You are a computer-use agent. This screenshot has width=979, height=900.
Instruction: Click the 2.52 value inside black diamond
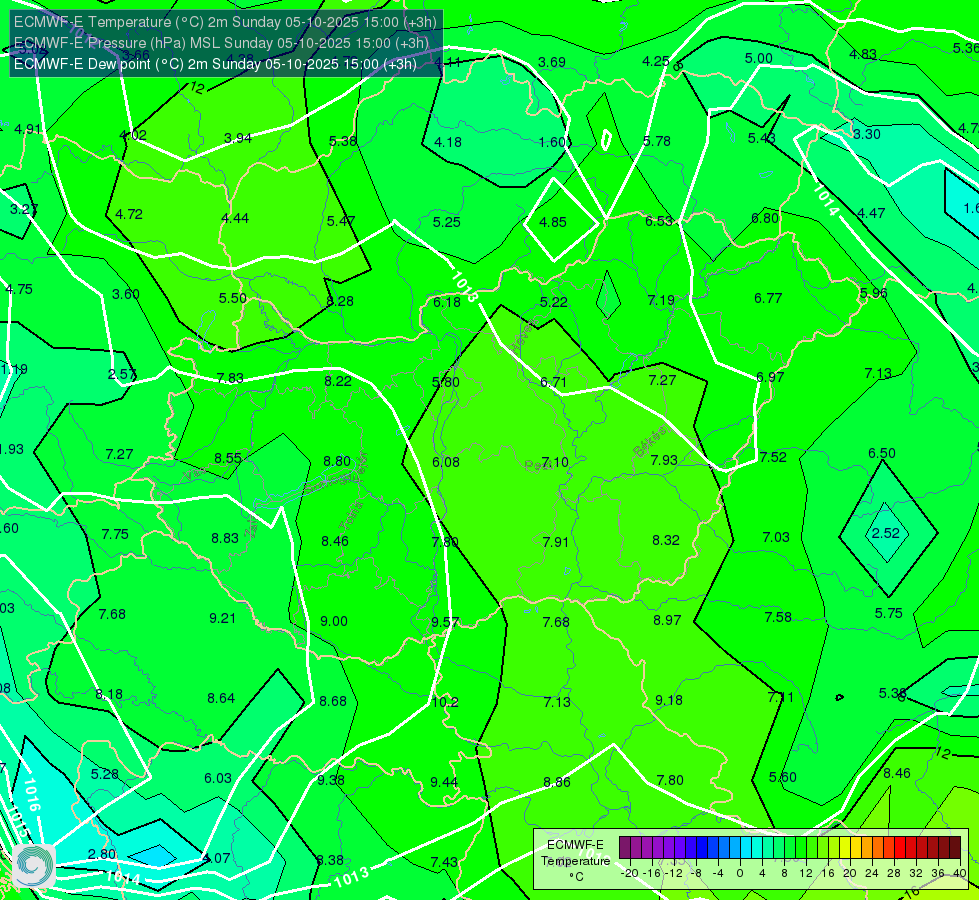[x=885, y=533]
